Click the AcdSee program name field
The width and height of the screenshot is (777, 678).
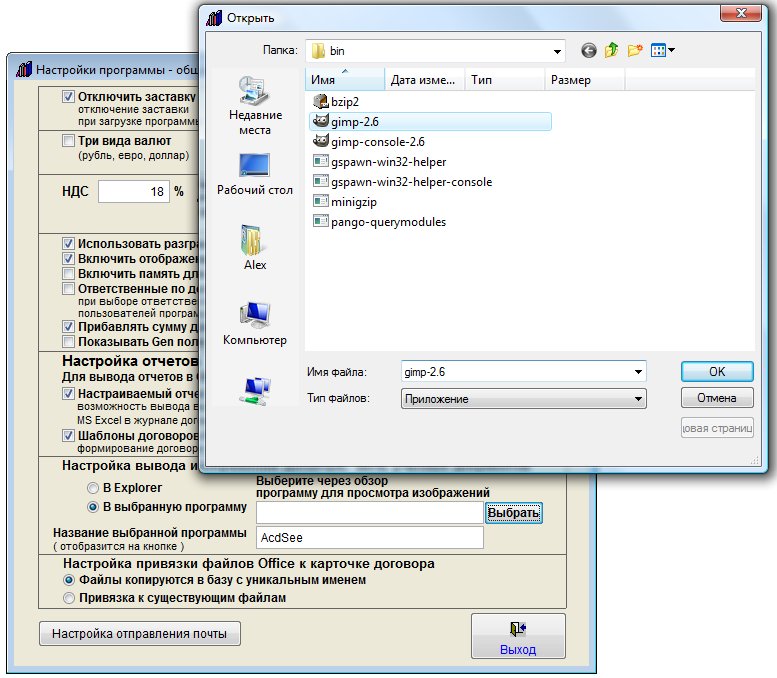click(x=370, y=538)
